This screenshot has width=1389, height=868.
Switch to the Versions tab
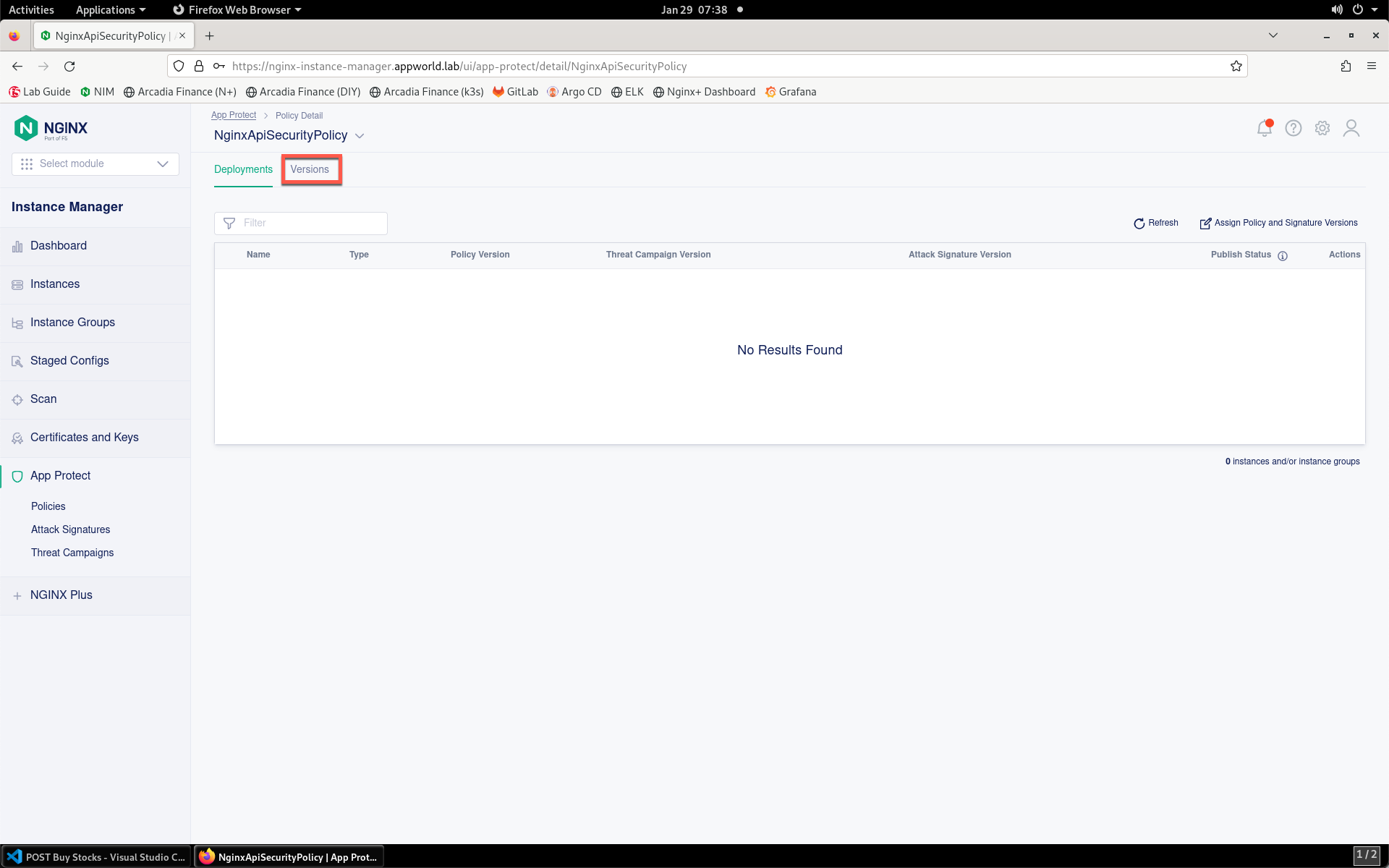310,169
